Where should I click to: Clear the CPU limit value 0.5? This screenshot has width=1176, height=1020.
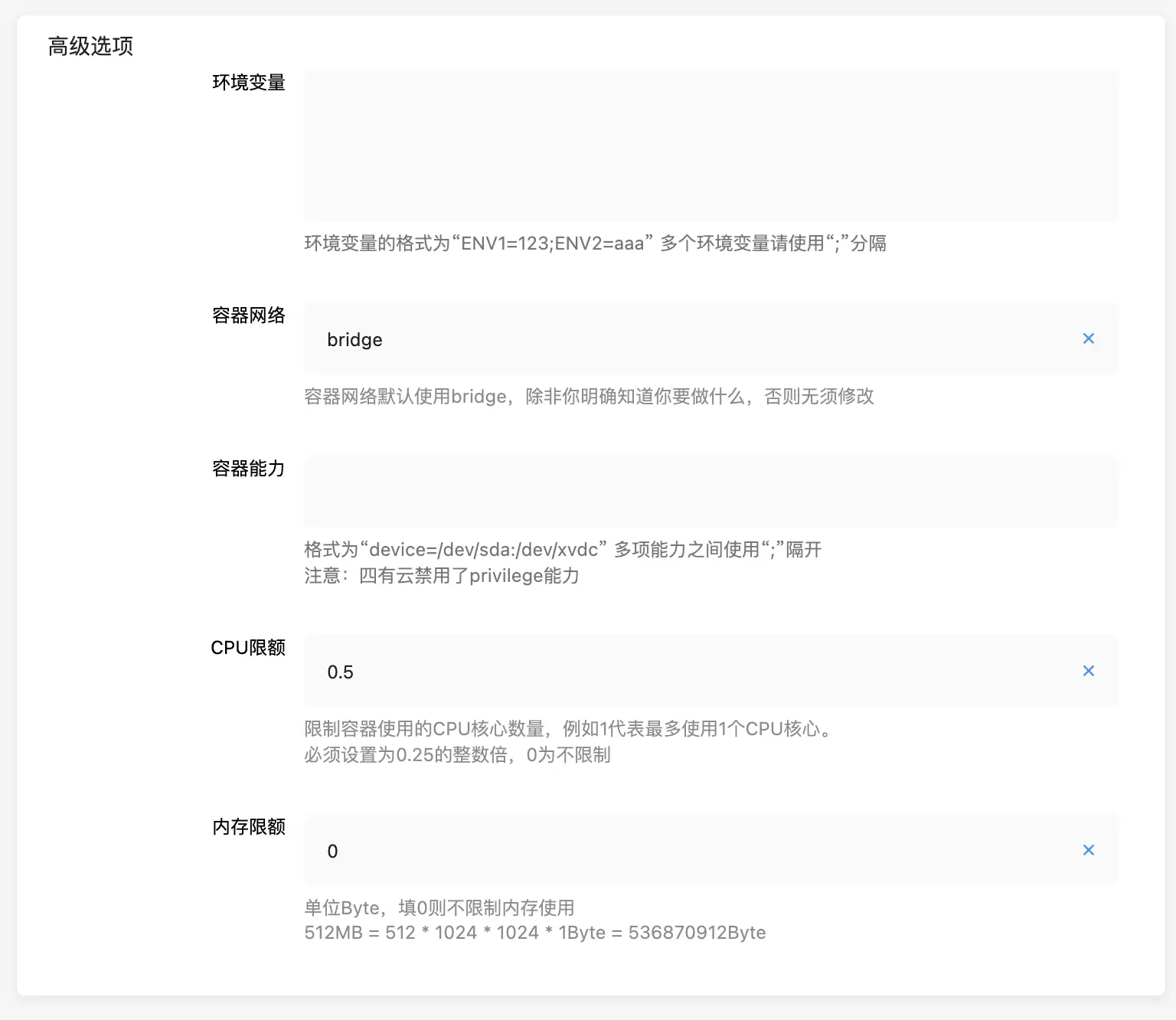pos(1088,671)
